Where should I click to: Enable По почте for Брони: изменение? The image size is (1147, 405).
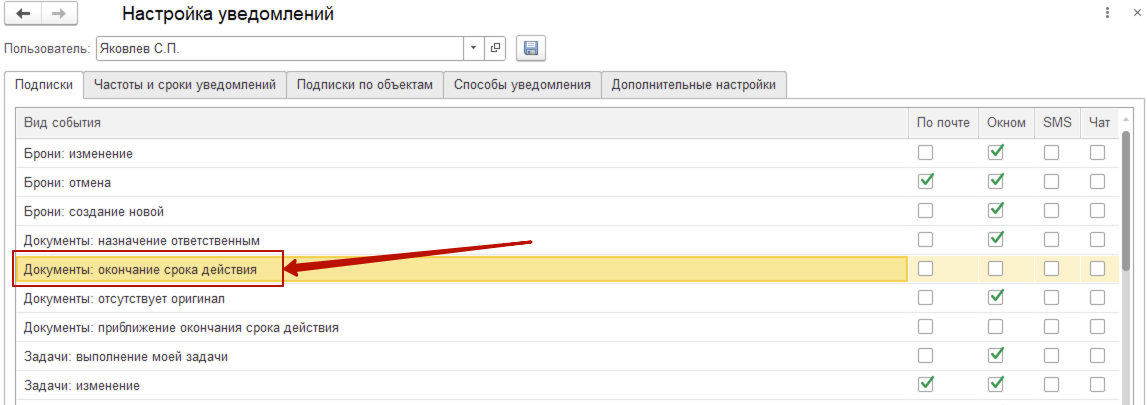tap(926, 153)
